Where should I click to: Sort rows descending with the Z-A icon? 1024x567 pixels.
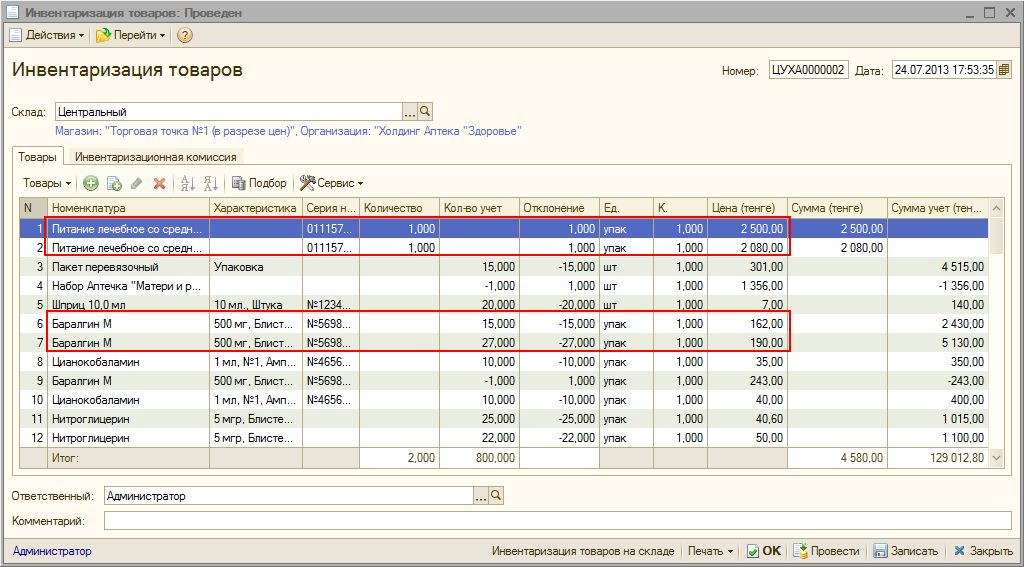pos(210,183)
